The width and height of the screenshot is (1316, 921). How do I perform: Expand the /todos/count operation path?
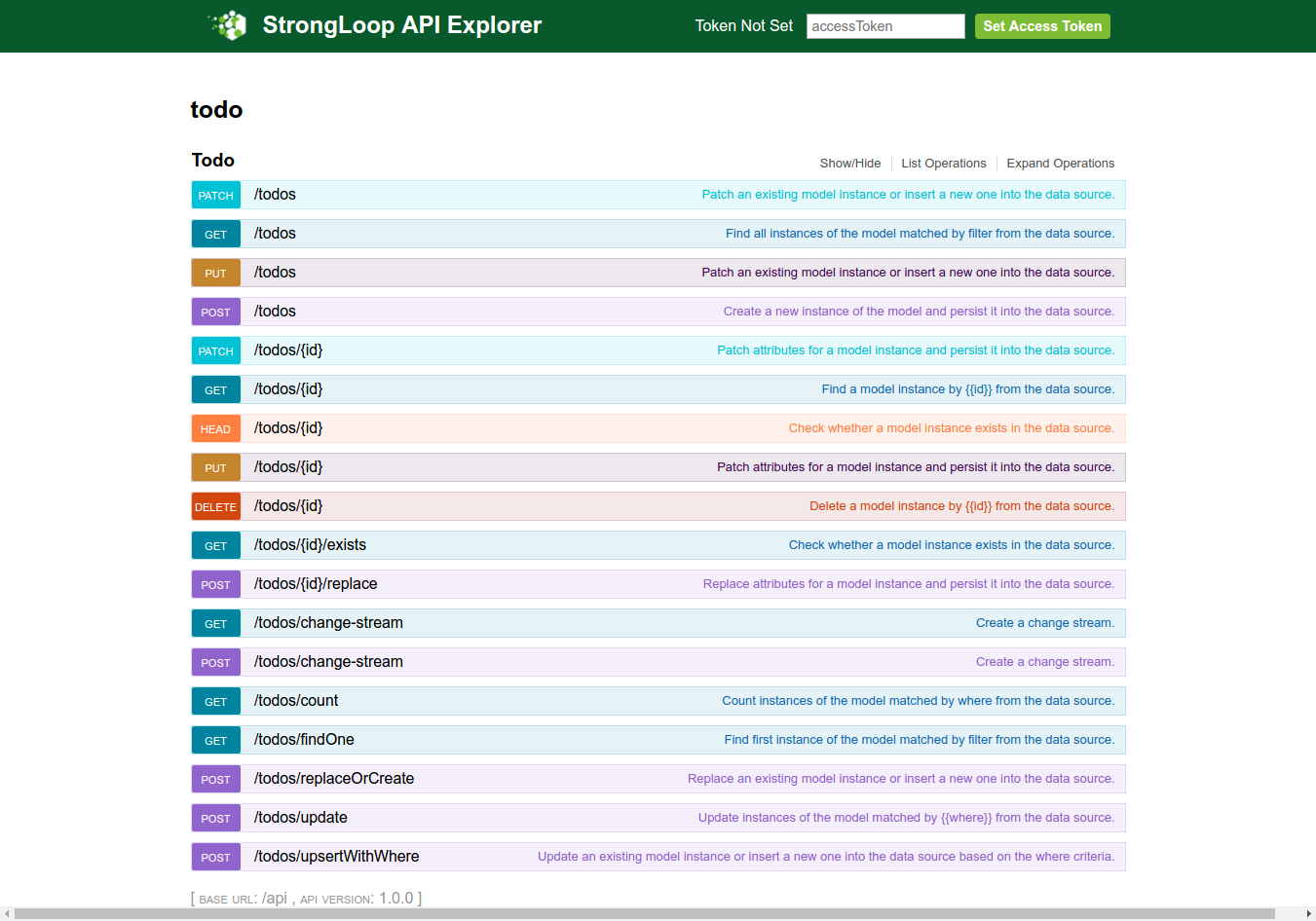click(x=296, y=701)
